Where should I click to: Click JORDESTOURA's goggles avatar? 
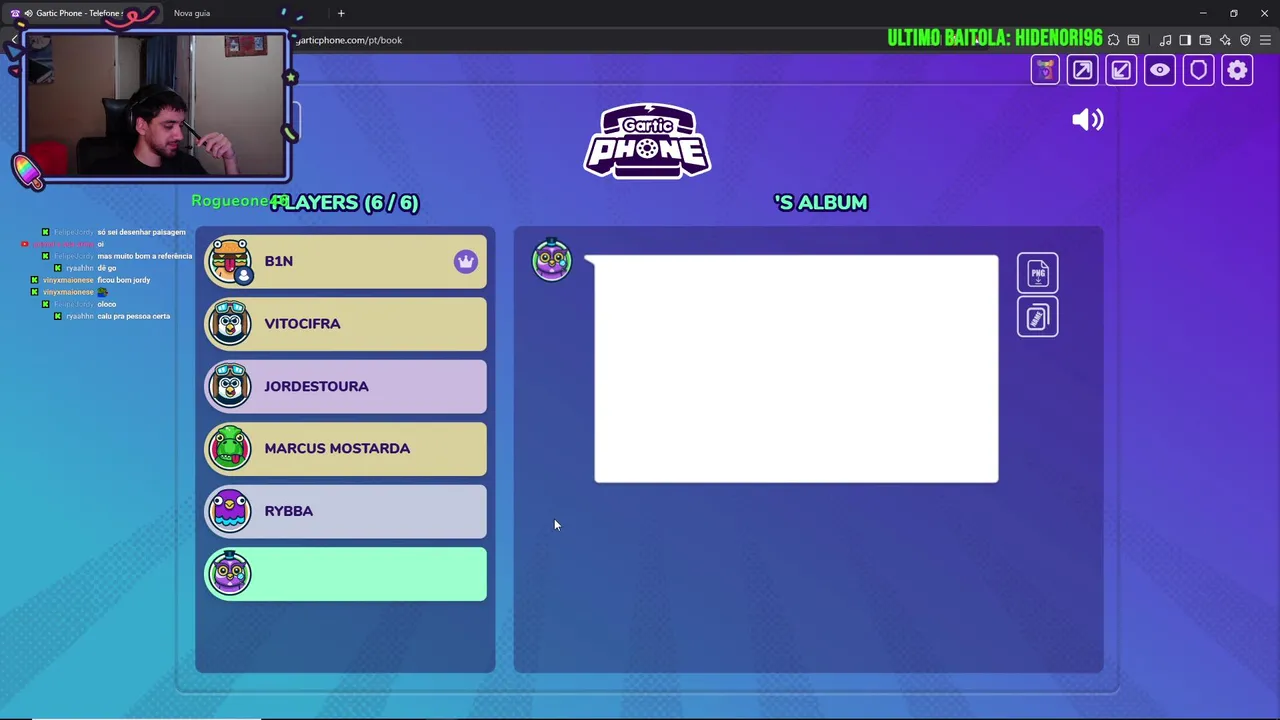click(x=230, y=386)
